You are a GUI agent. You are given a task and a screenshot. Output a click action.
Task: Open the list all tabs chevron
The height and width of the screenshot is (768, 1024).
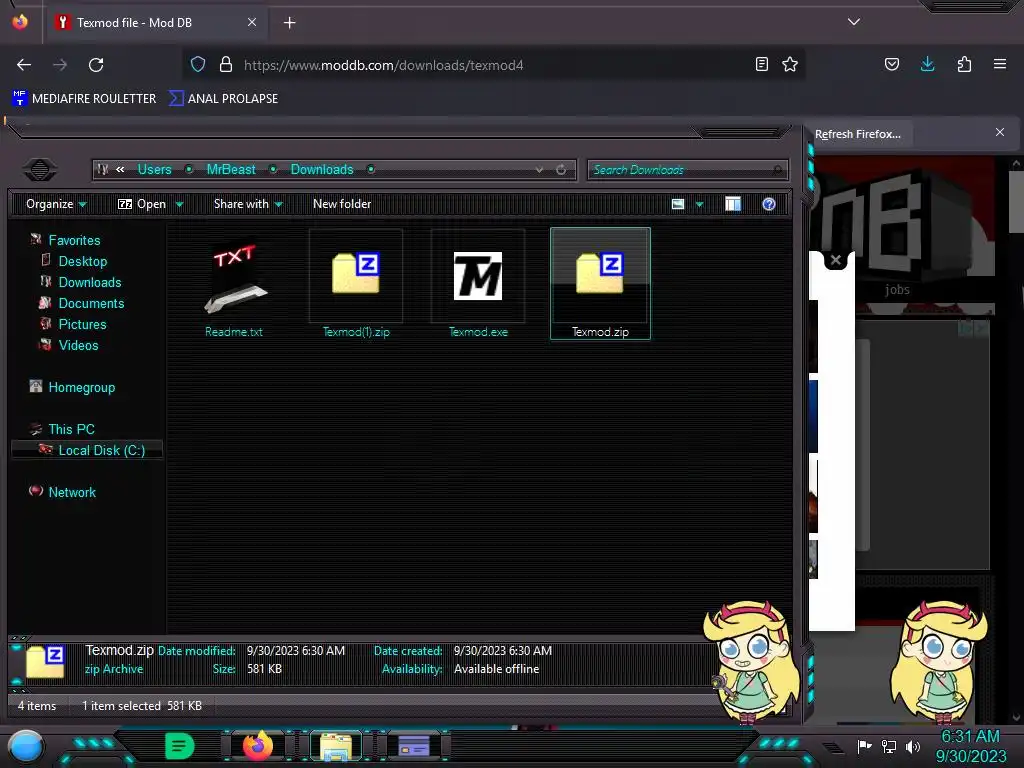tap(854, 22)
